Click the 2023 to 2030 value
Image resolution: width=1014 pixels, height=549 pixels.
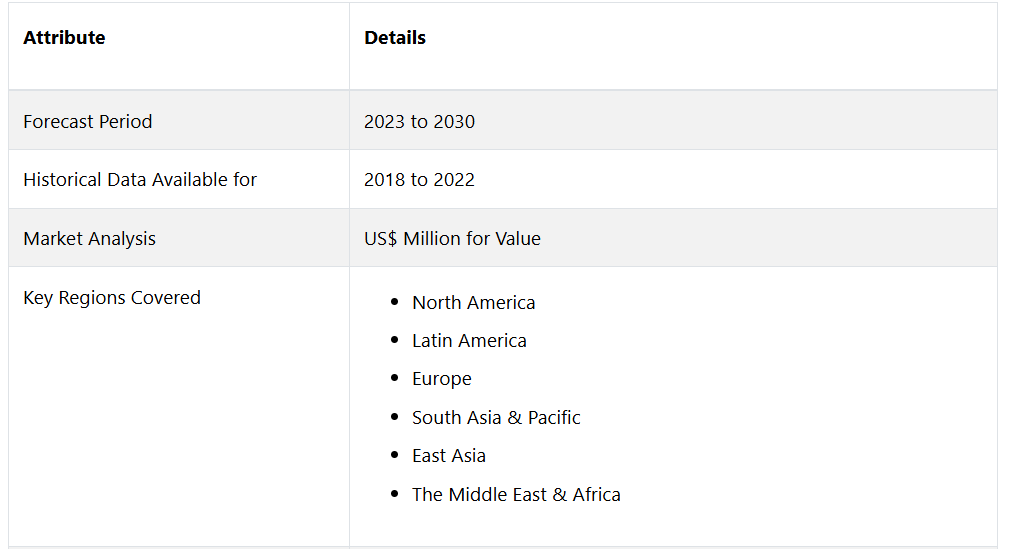pyautogui.click(x=419, y=122)
